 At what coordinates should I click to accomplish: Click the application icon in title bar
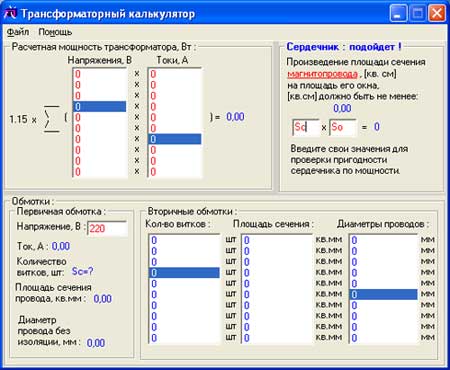(x=10, y=14)
